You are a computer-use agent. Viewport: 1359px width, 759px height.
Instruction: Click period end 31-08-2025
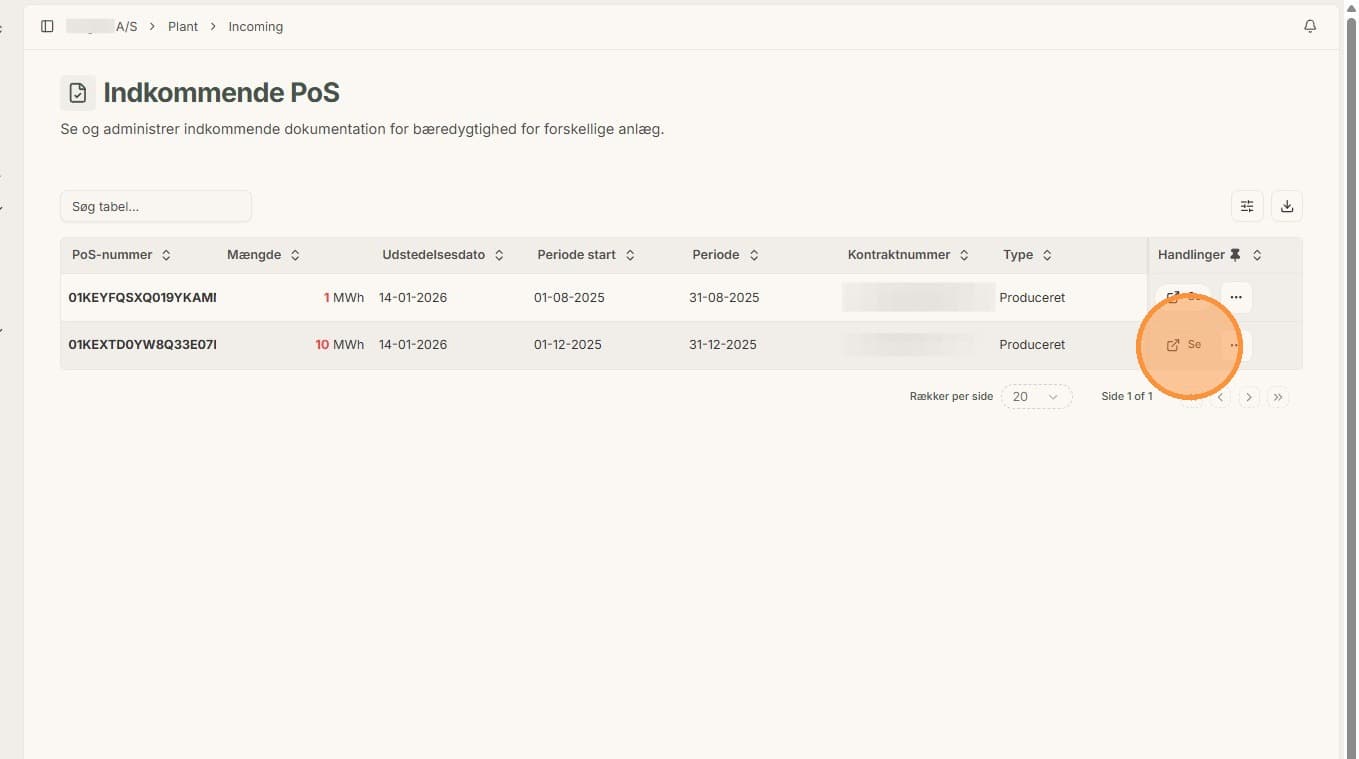click(724, 298)
